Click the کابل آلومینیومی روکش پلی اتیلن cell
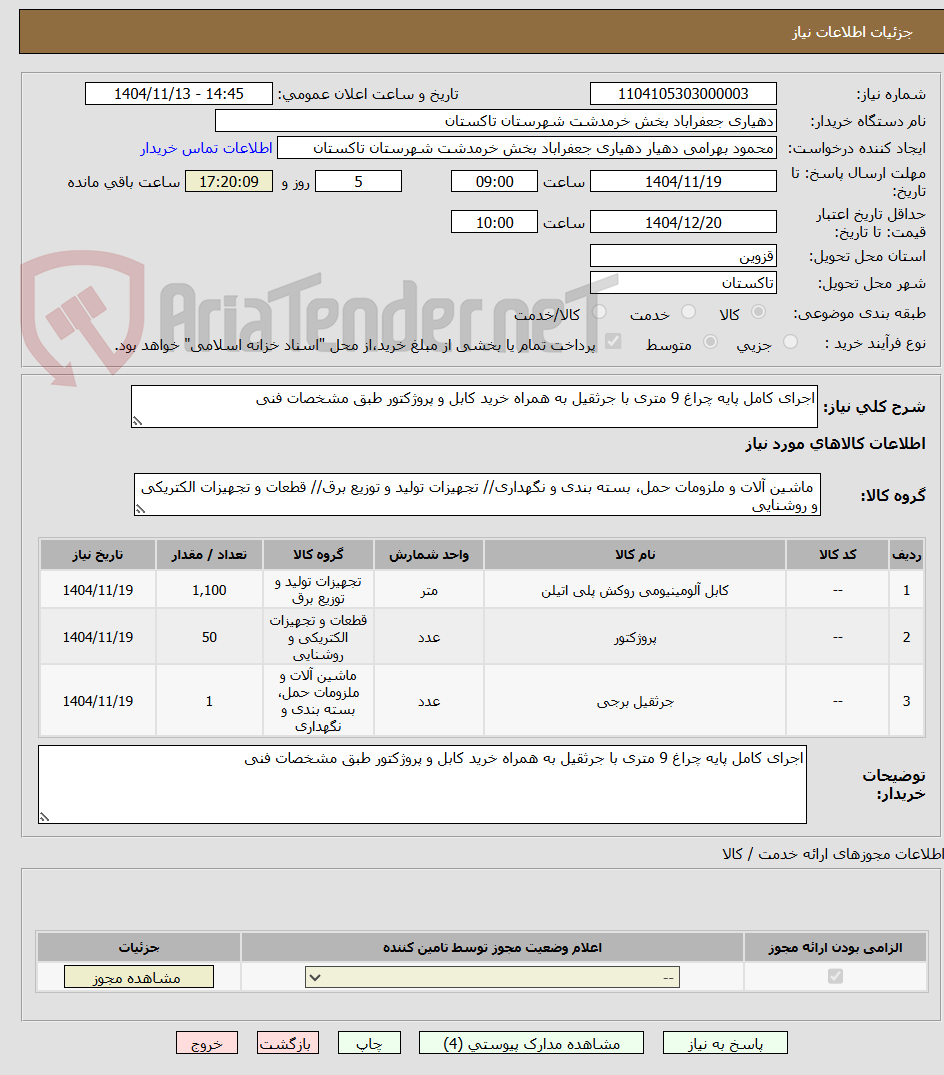Image resolution: width=944 pixels, height=1075 pixels. 635,590
